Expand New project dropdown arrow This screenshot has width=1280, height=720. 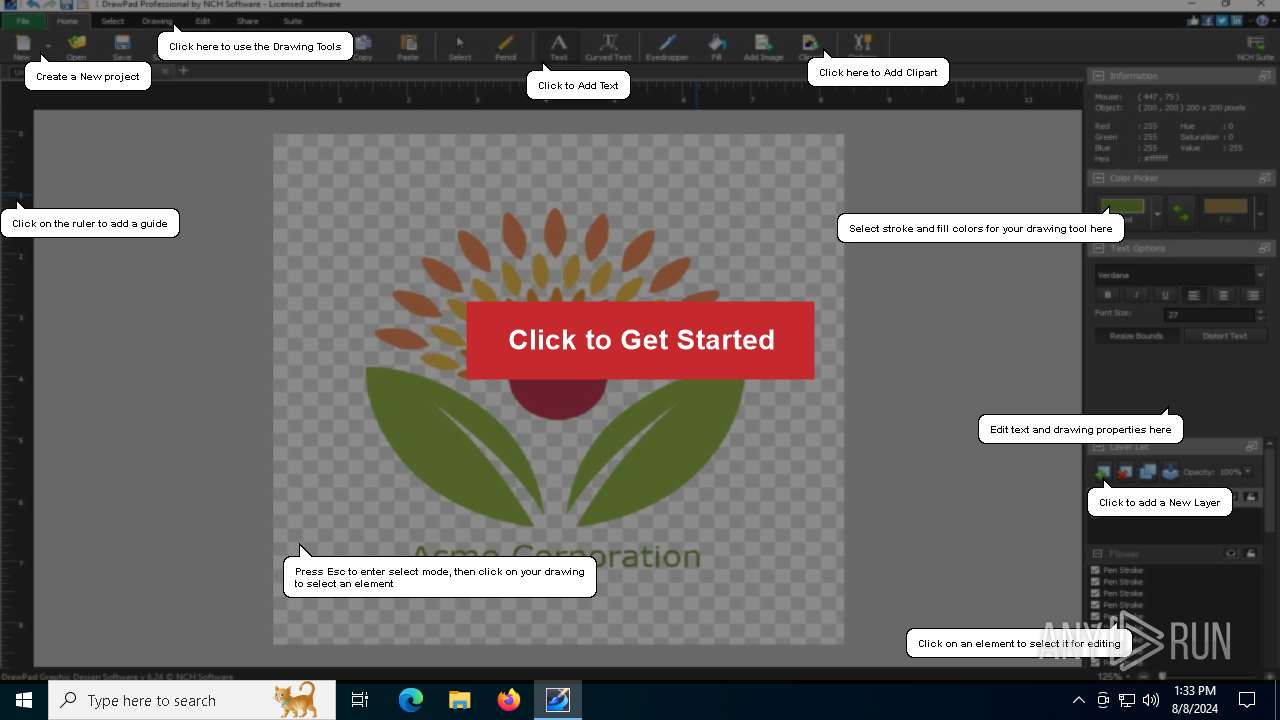click(x=47, y=46)
